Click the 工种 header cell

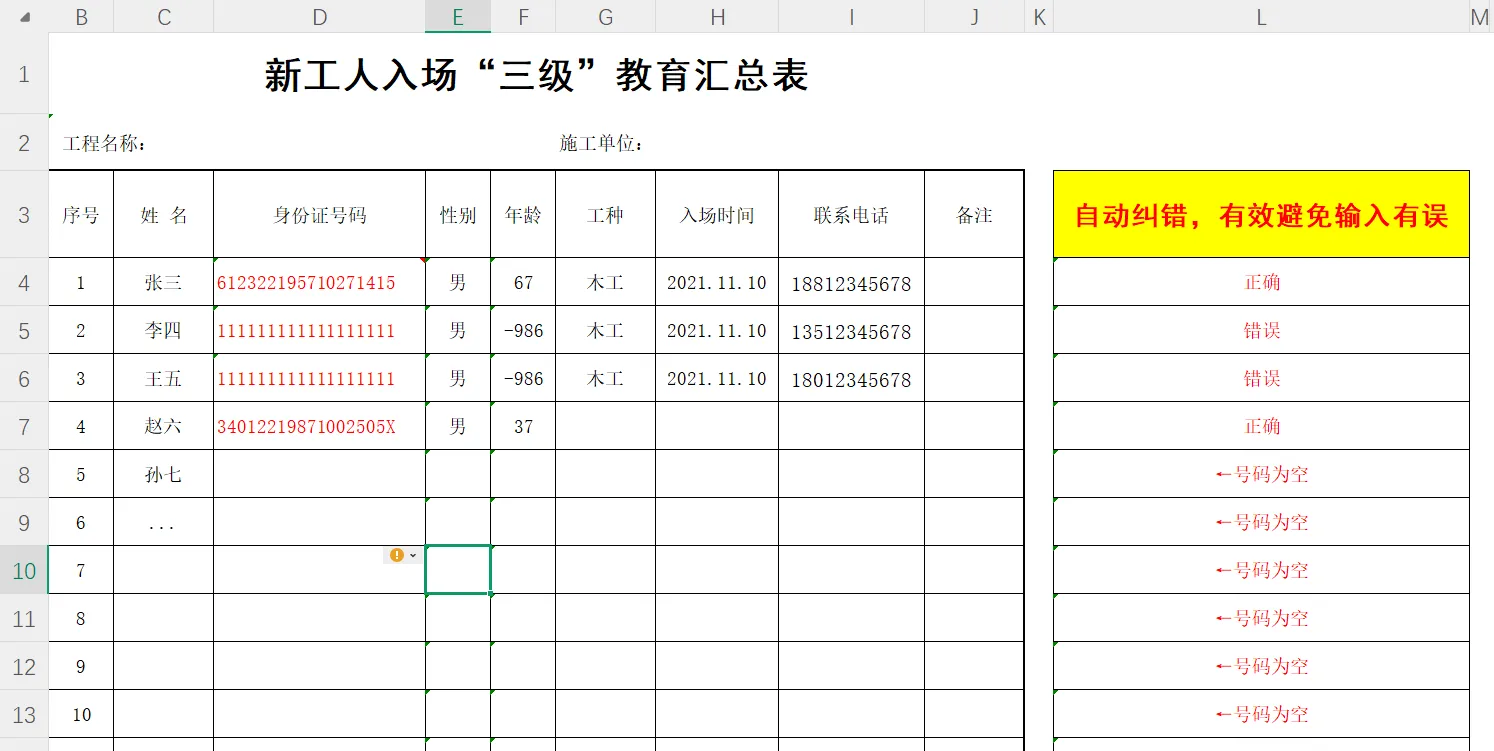(x=606, y=215)
